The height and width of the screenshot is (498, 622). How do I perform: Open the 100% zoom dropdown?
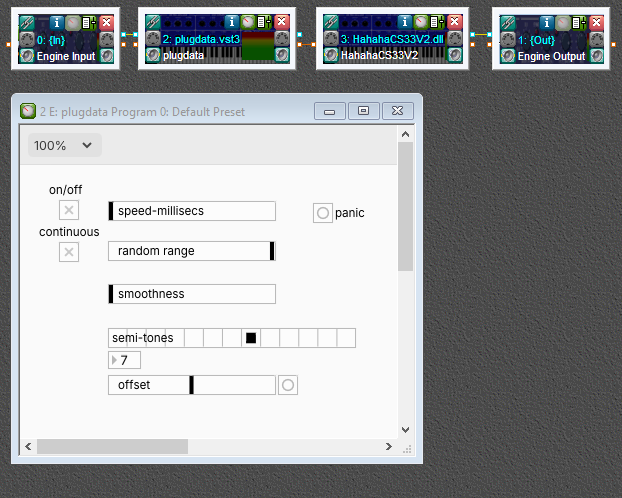[x=64, y=145]
